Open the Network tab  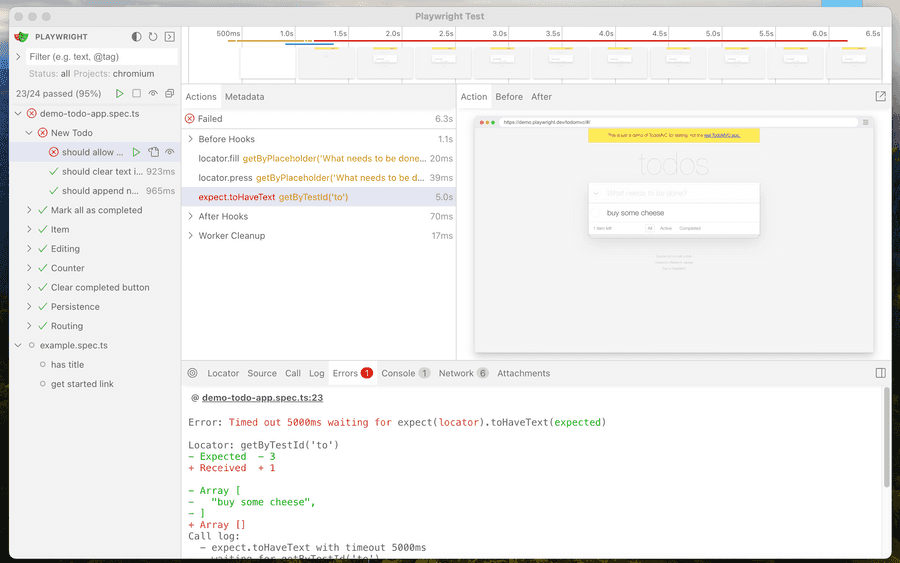463,373
